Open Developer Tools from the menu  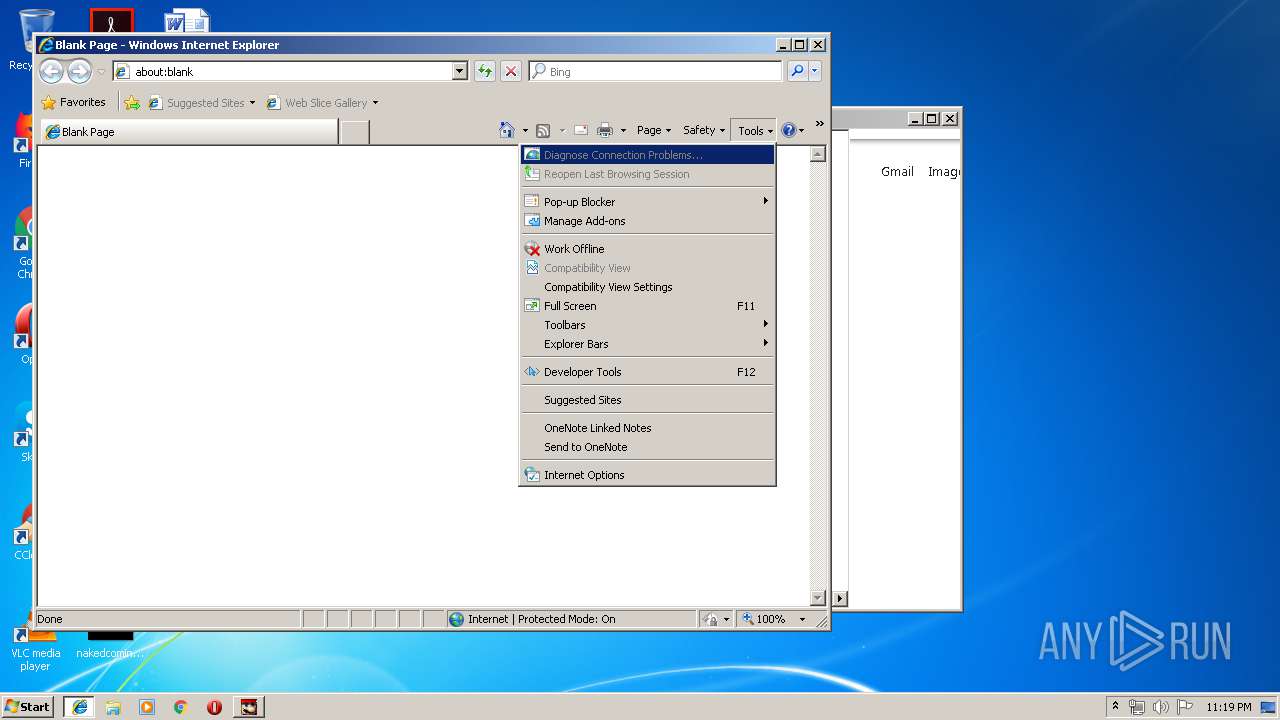click(x=647, y=372)
